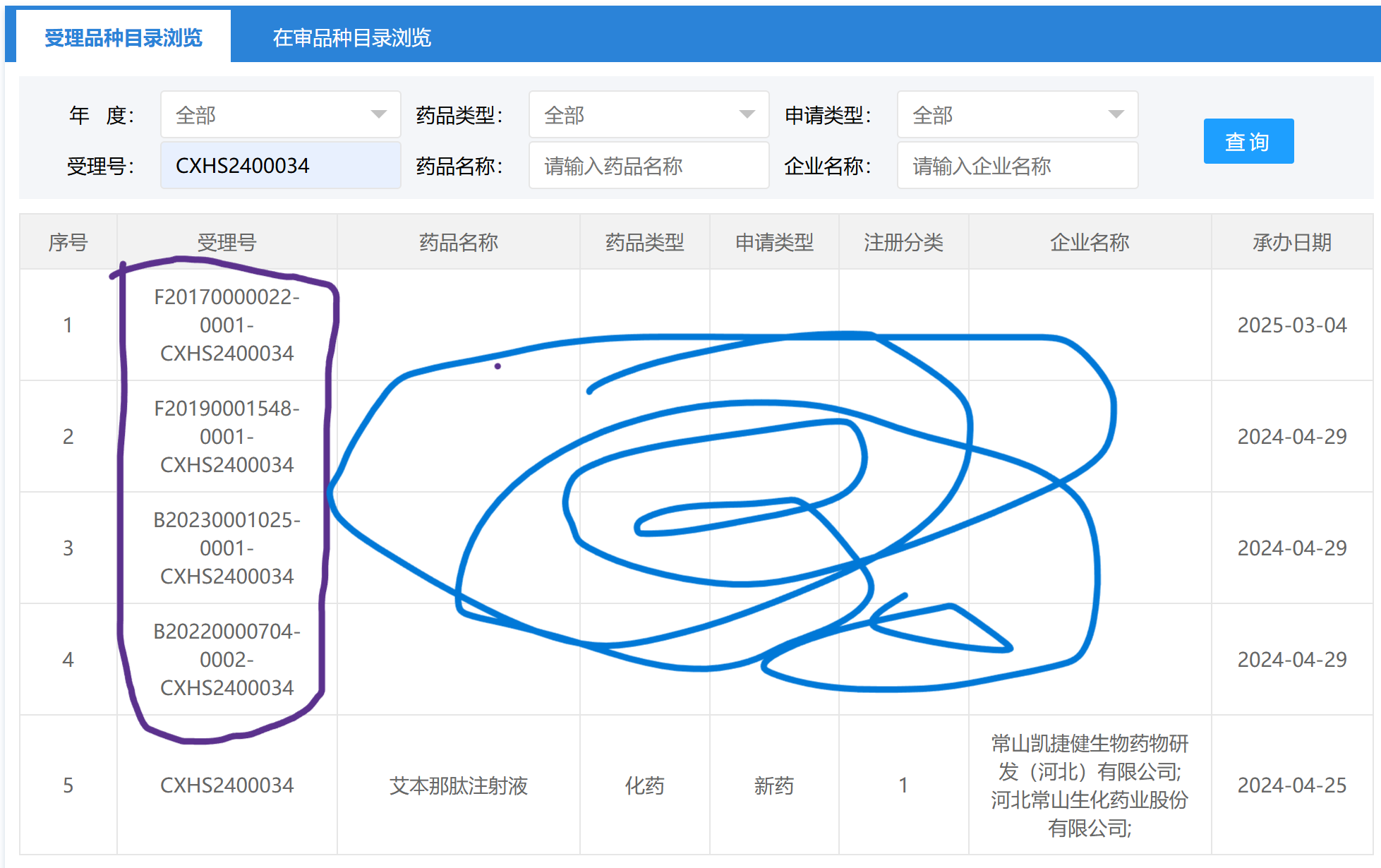Click the 药品名称 input field

click(648, 166)
